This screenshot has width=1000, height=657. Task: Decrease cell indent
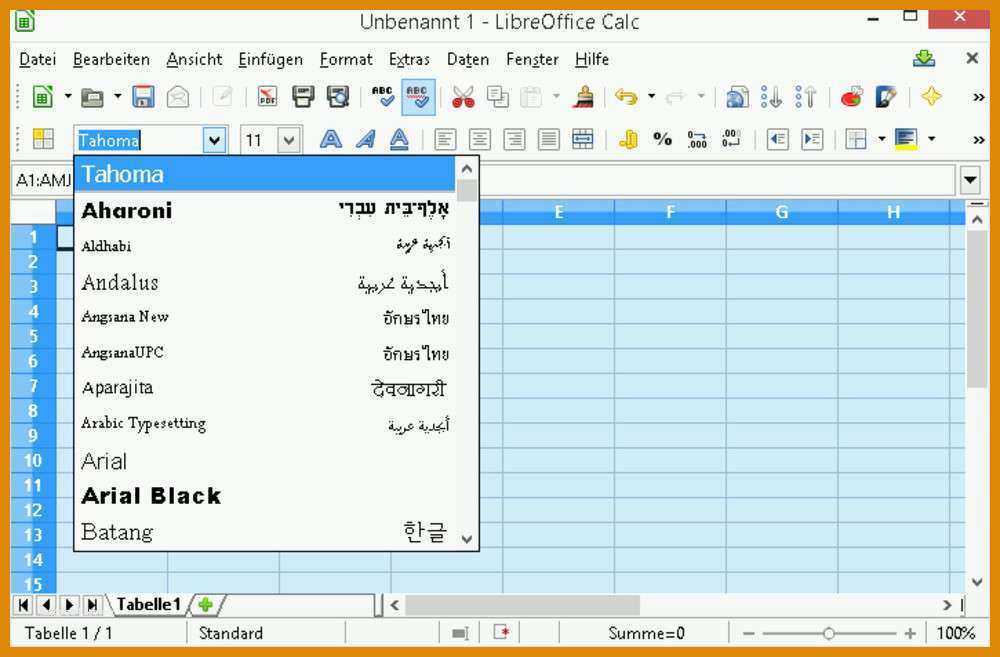pyautogui.click(x=777, y=139)
